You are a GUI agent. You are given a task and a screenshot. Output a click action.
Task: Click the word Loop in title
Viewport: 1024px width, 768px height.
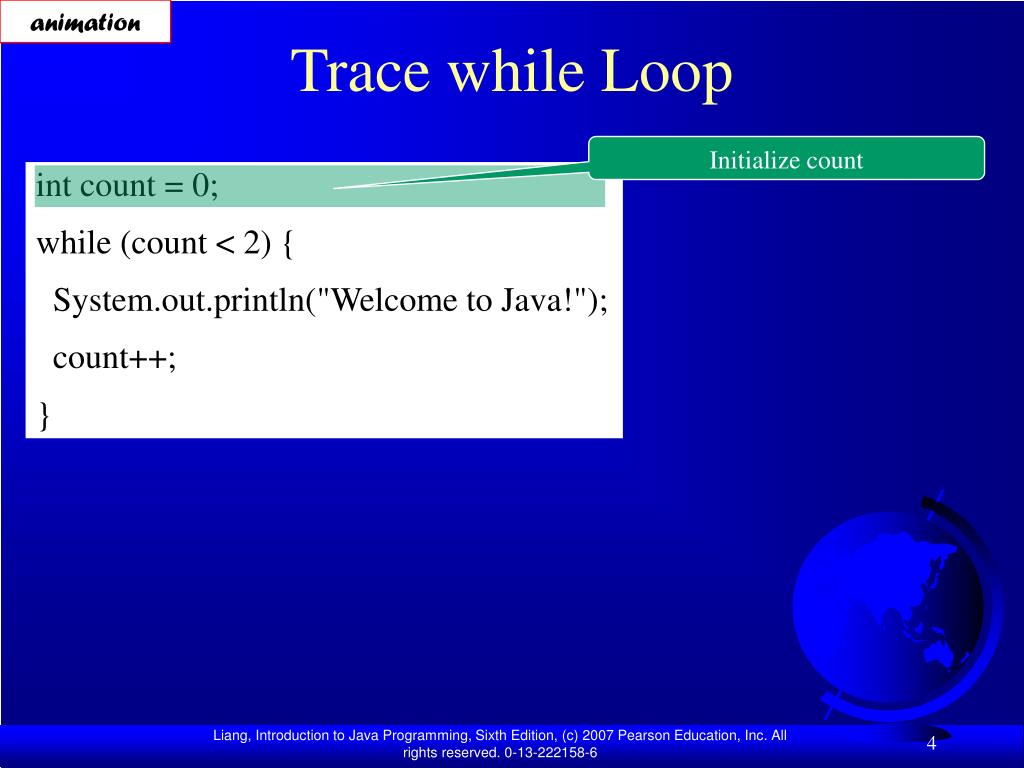pos(666,73)
